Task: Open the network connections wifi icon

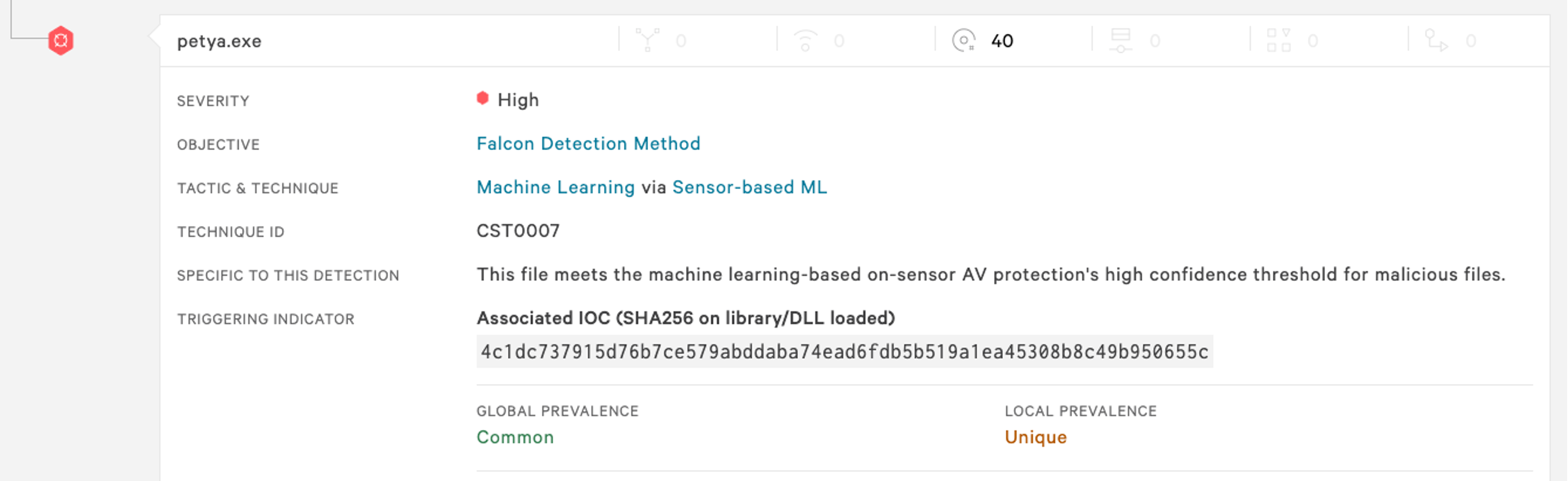Action: click(x=805, y=40)
